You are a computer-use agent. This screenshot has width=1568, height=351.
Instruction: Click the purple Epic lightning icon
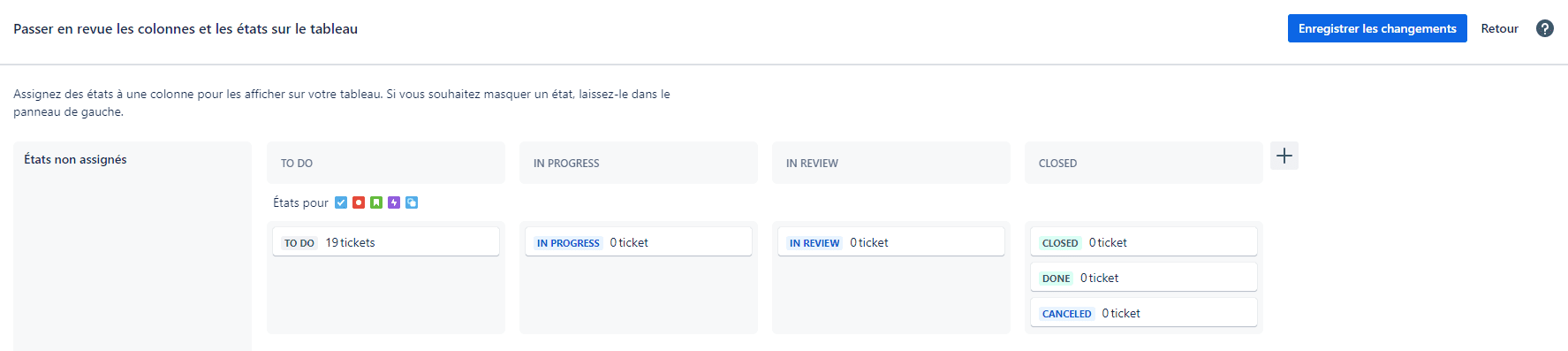(x=394, y=202)
